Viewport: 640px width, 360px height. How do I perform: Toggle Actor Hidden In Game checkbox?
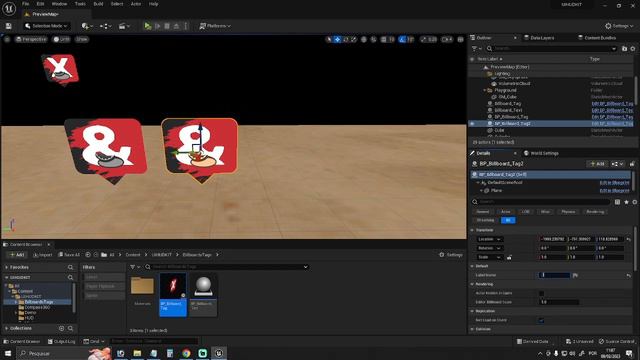pos(541,293)
